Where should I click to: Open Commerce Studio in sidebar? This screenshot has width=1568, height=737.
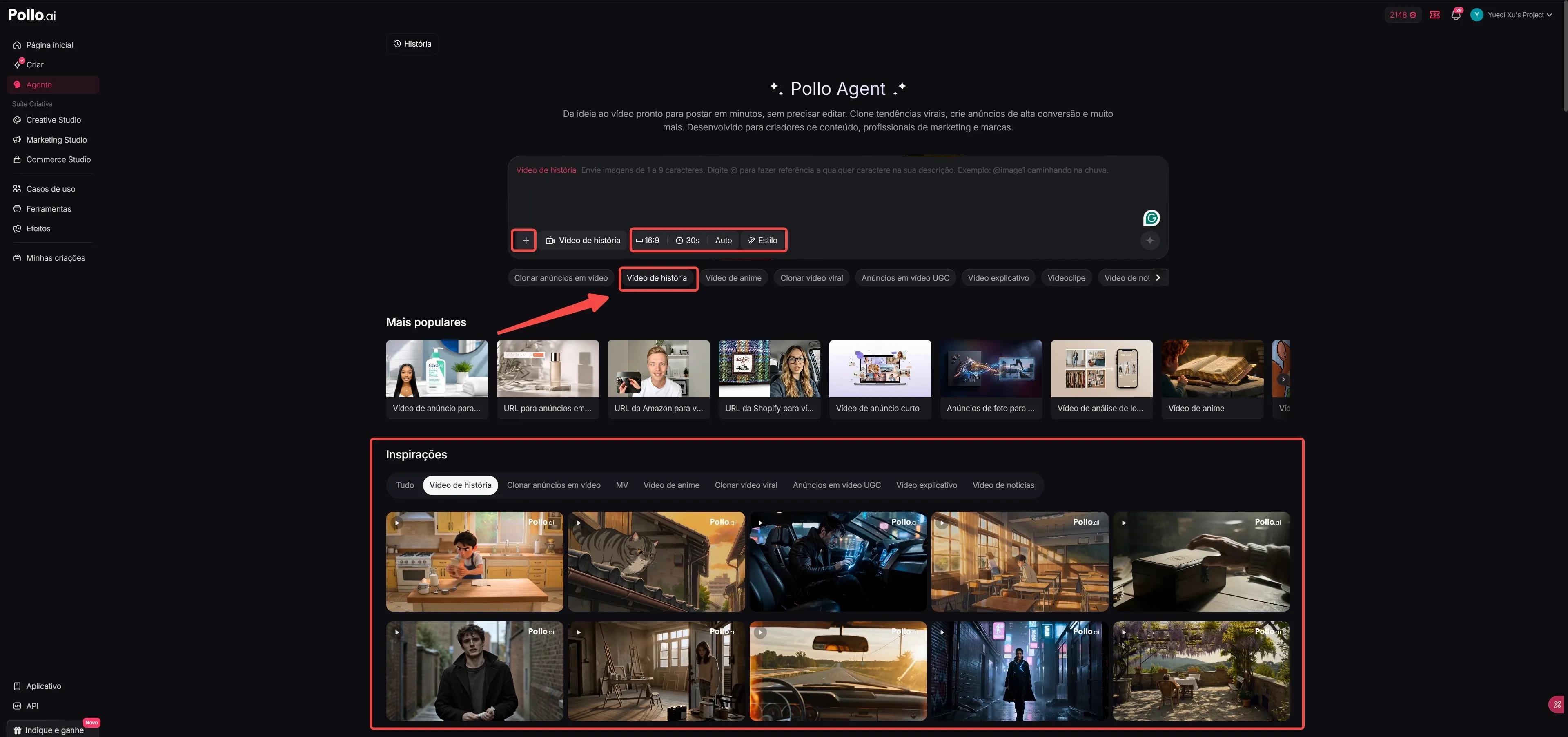[52, 160]
